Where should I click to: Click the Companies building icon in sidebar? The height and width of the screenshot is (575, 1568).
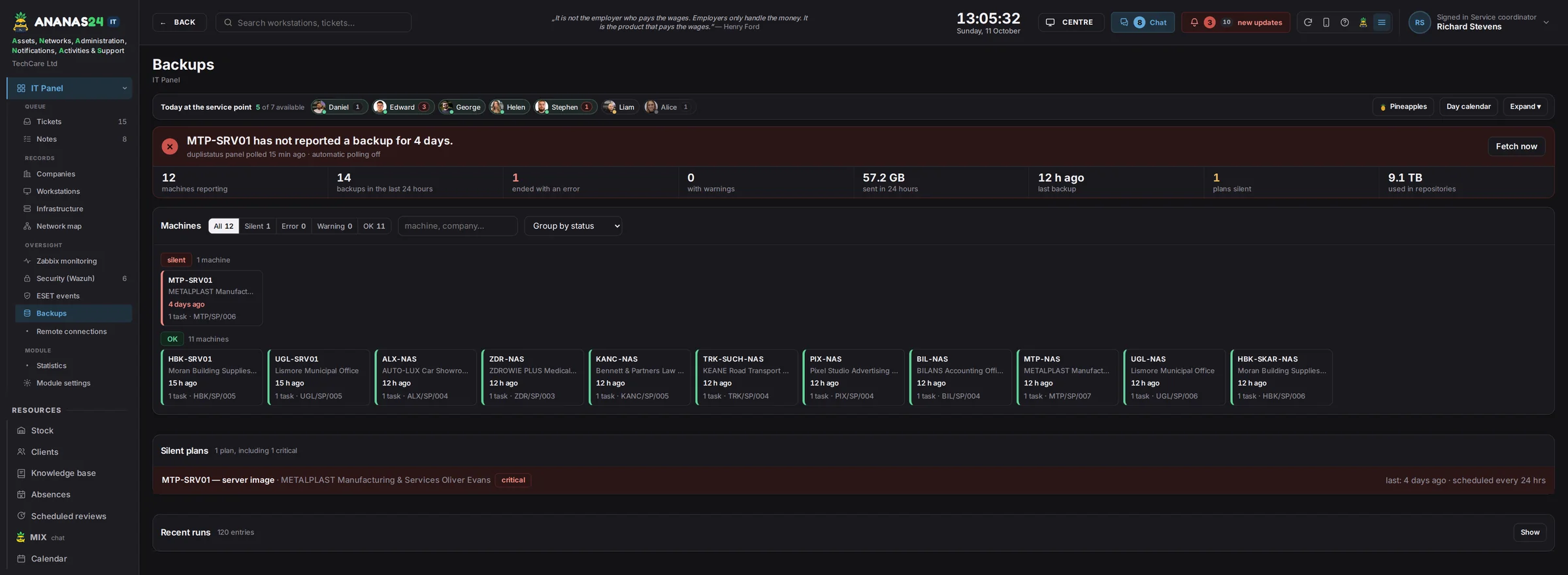click(x=27, y=174)
